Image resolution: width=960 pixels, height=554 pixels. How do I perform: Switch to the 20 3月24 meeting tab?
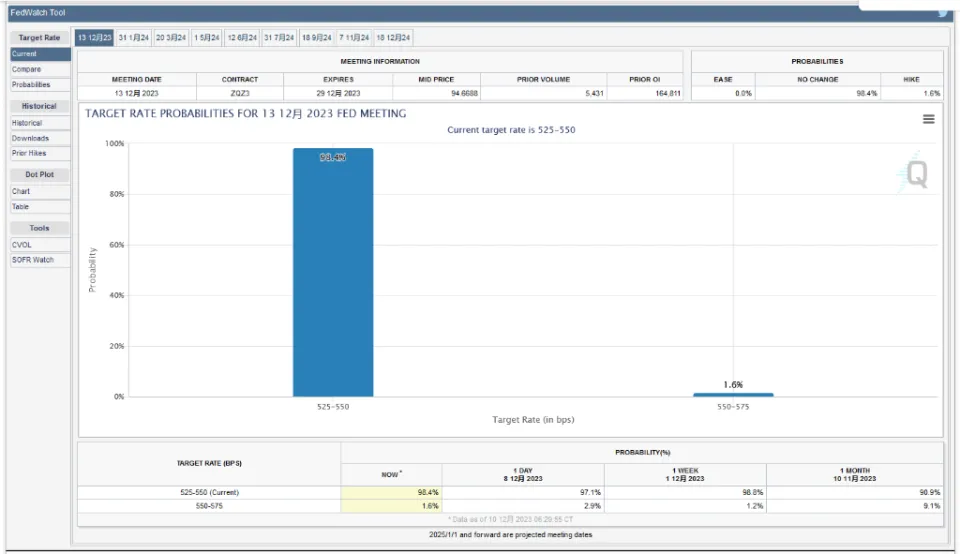pos(170,38)
